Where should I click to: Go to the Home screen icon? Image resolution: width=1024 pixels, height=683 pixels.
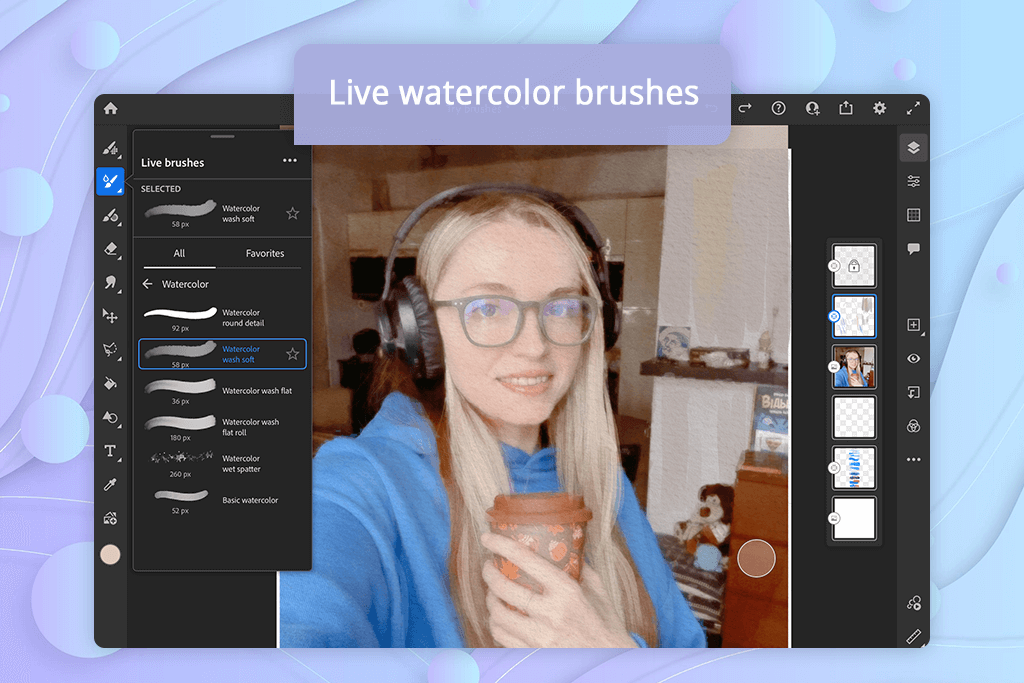[110, 108]
